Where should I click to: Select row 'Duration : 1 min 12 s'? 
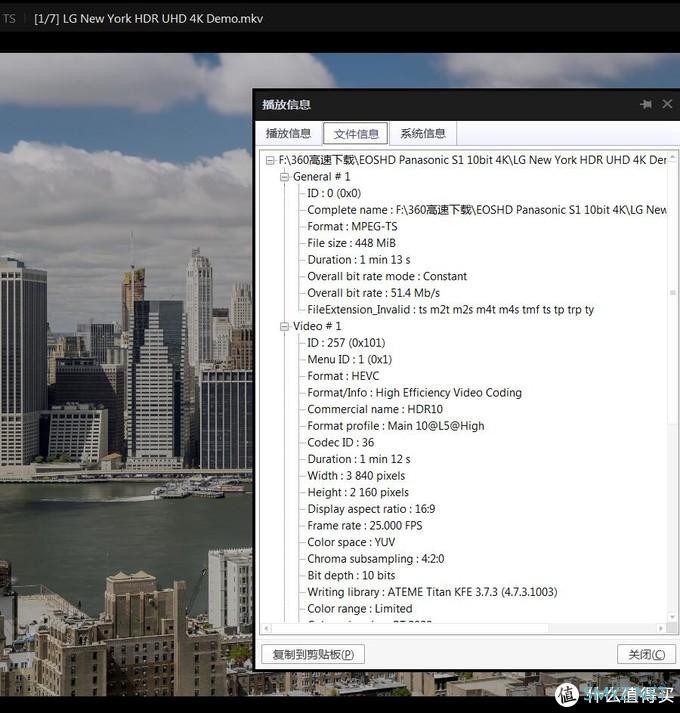tap(359, 459)
